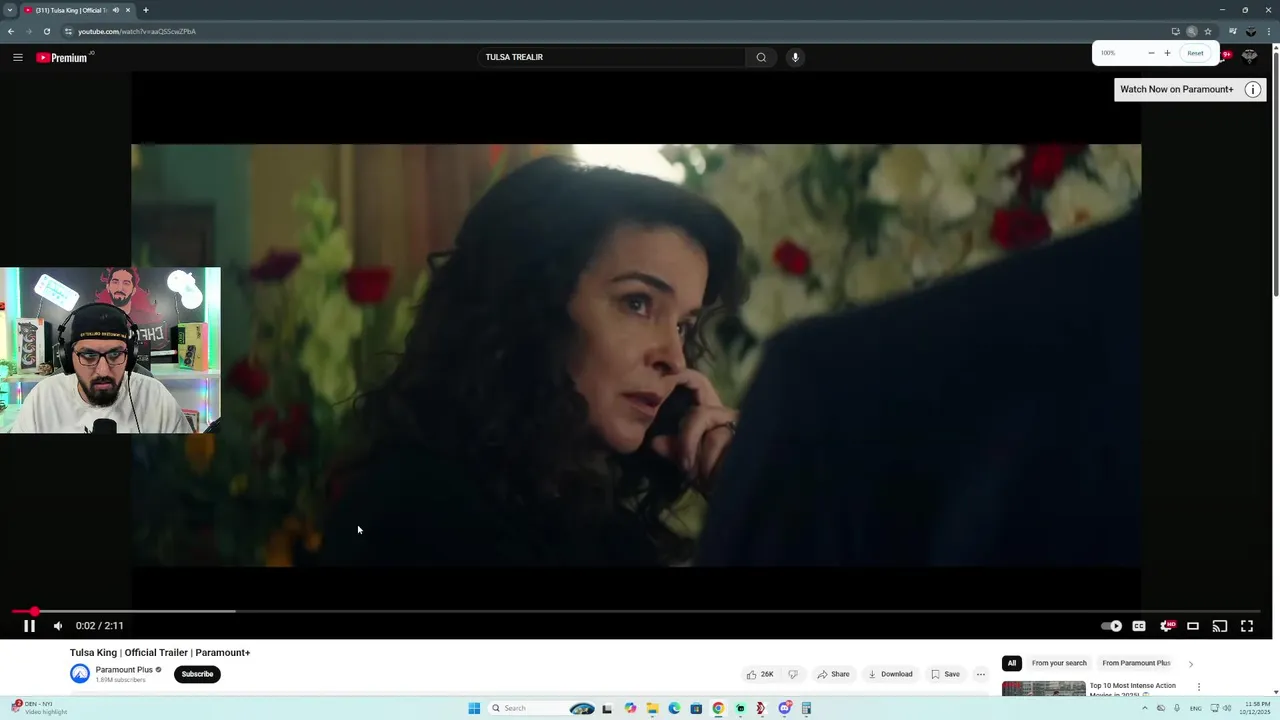Viewport: 1280px width, 720px height.
Task: Open YouTube account avatar menu
Action: click(x=1250, y=56)
